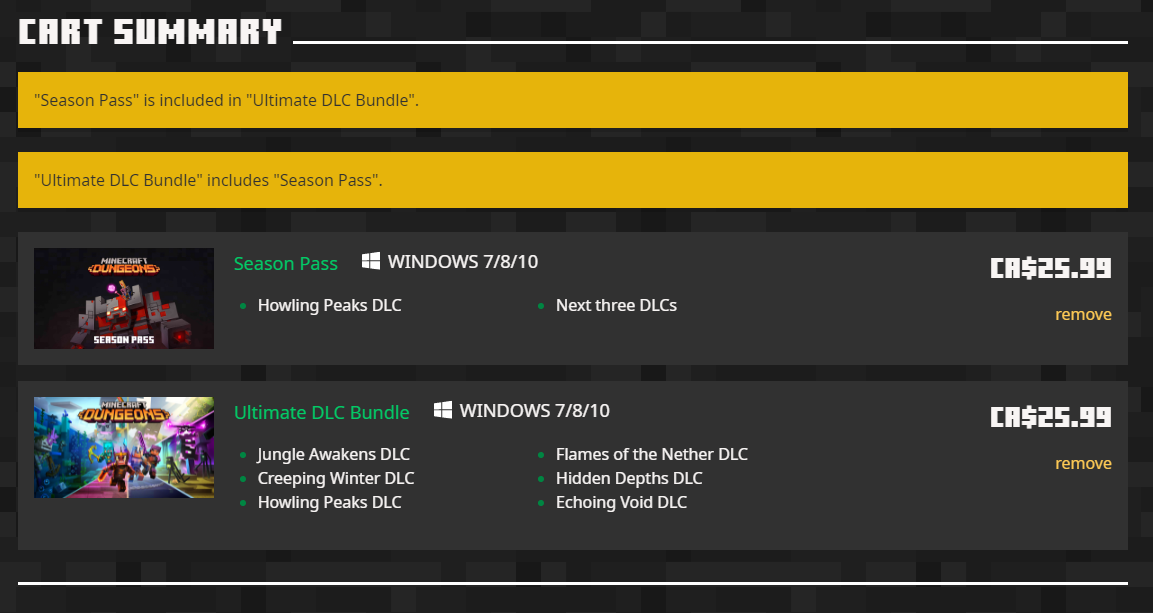The width and height of the screenshot is (1153, 613).
Task: Remove Season Pass from the cart
Action: point(1083,315)
